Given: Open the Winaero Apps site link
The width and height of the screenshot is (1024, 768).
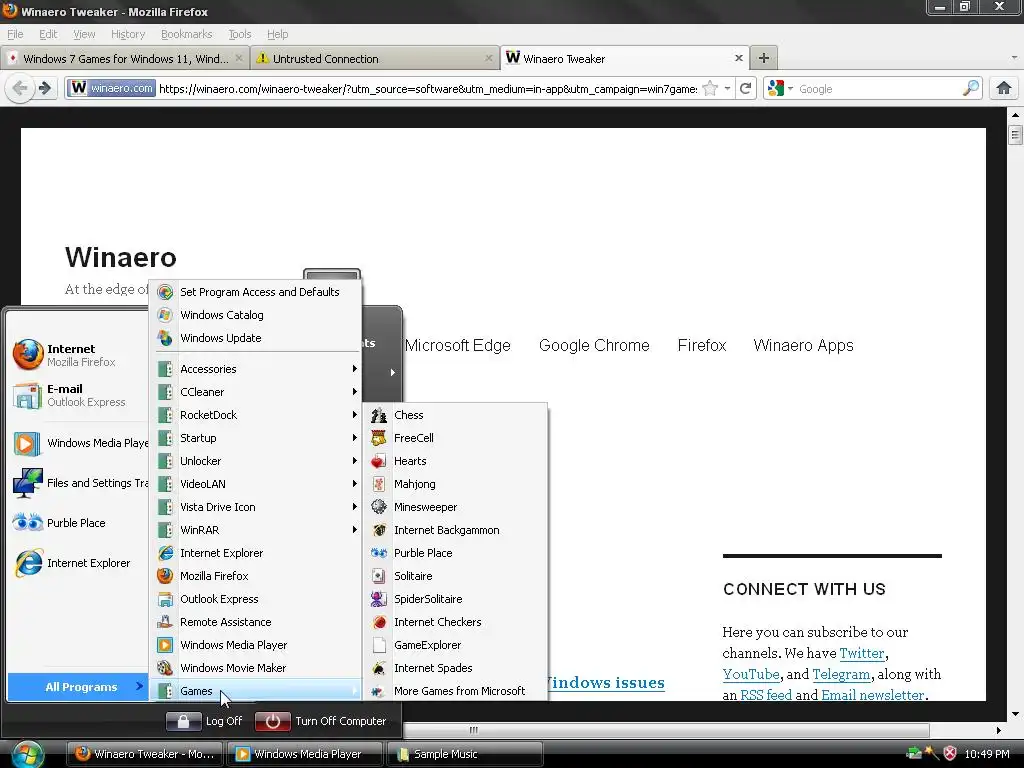Looking at the screenshot, I should pyautogui.click(x=803, y=345).
